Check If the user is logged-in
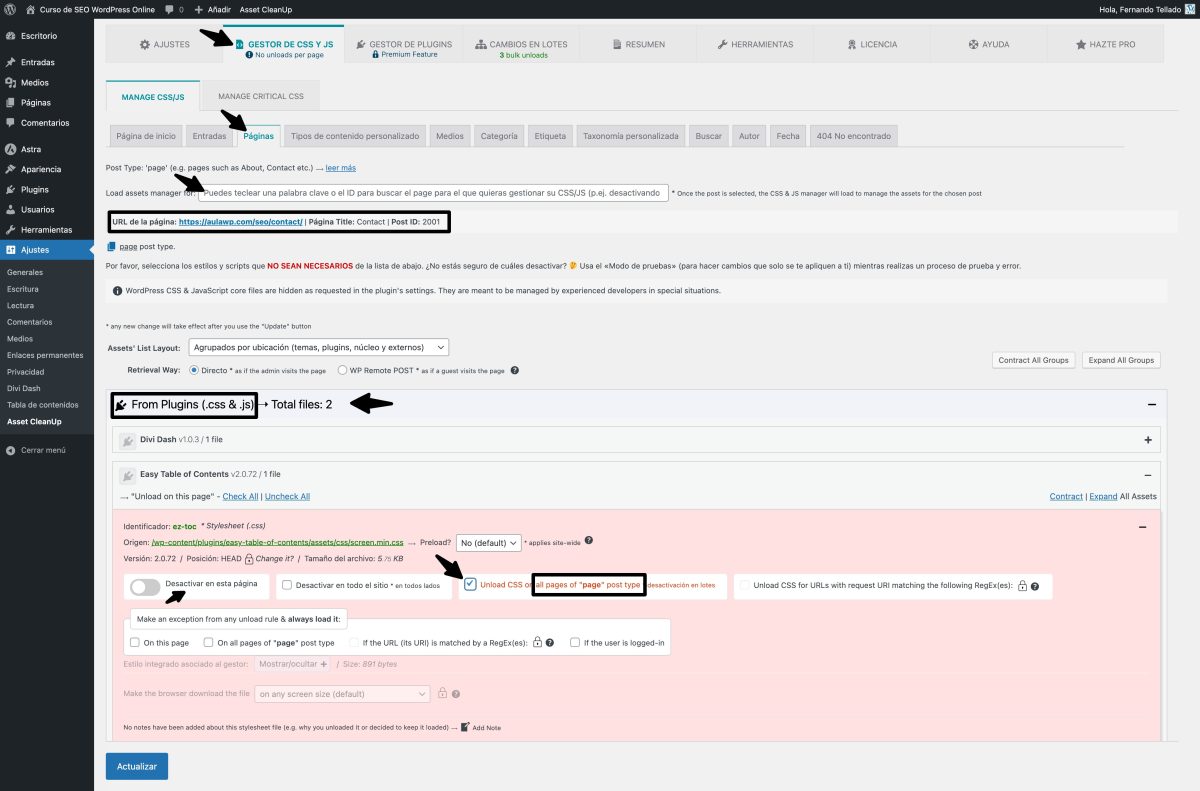 click(x=575, y=642)
